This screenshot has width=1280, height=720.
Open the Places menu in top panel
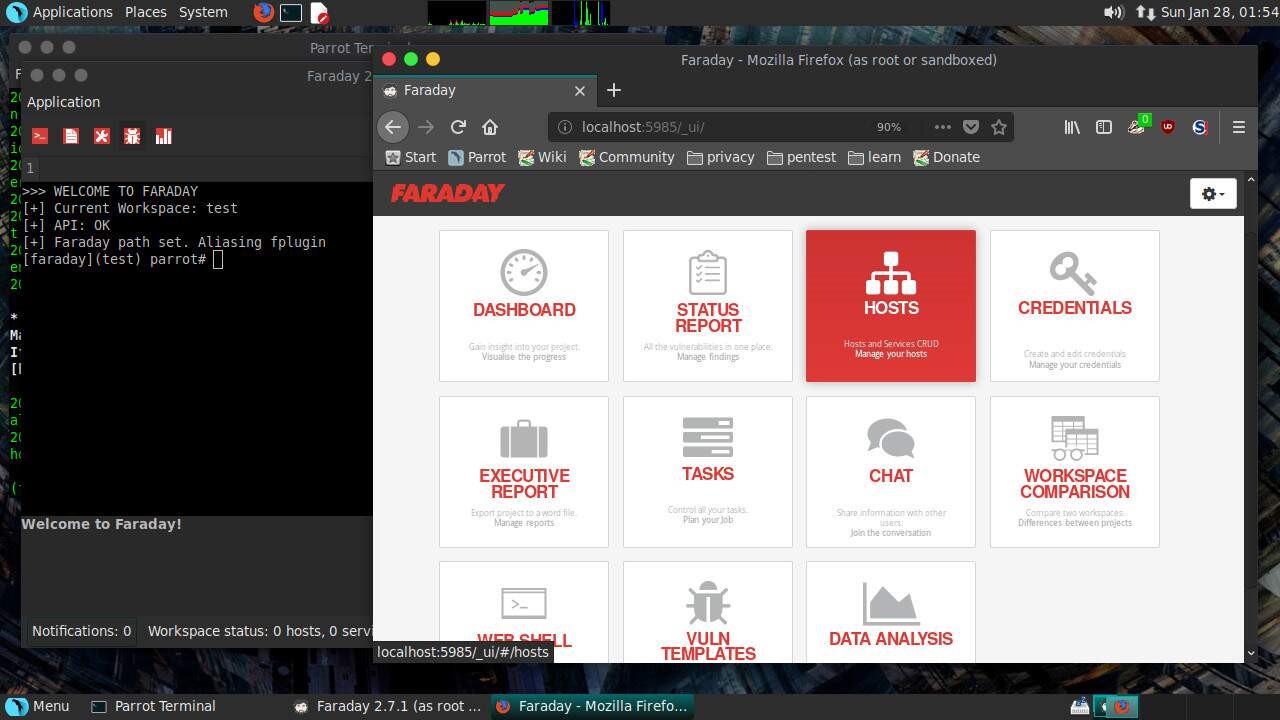(x=145, y=12)
